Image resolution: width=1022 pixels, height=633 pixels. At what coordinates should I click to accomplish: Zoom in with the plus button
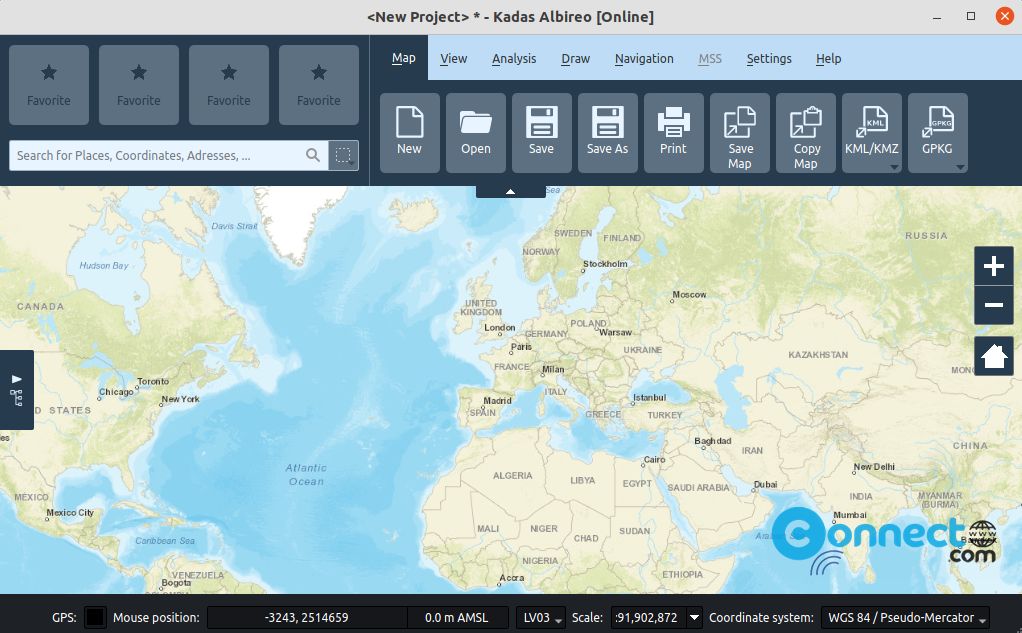point(993,266)
